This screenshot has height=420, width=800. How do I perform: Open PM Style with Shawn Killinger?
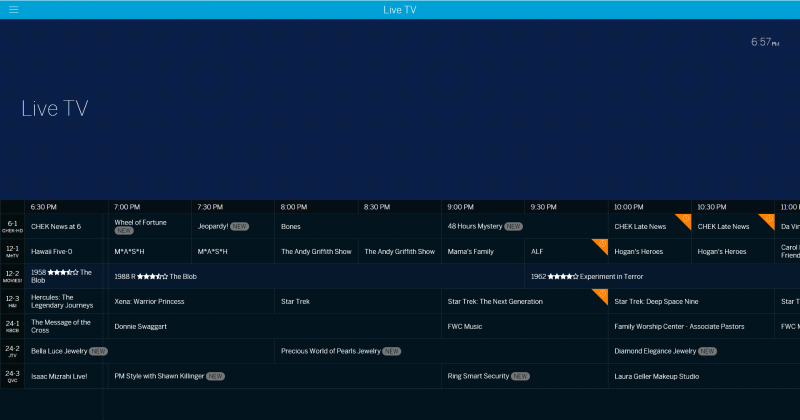275,376
